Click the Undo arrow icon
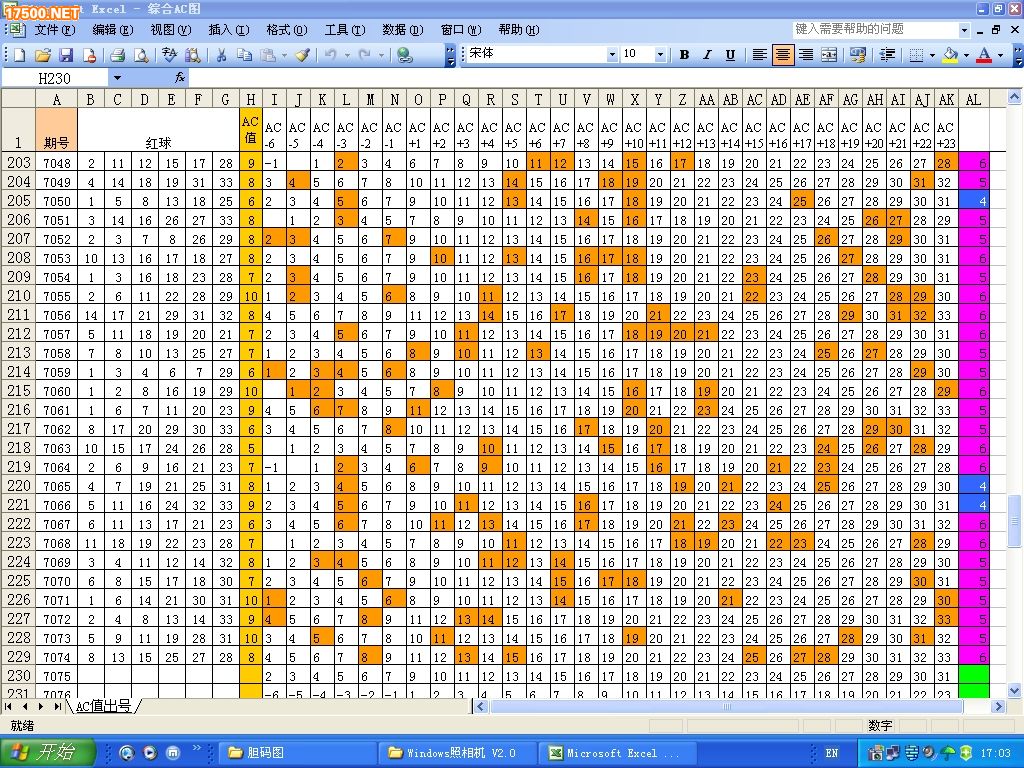1024x768 pixels. [330, 56]
